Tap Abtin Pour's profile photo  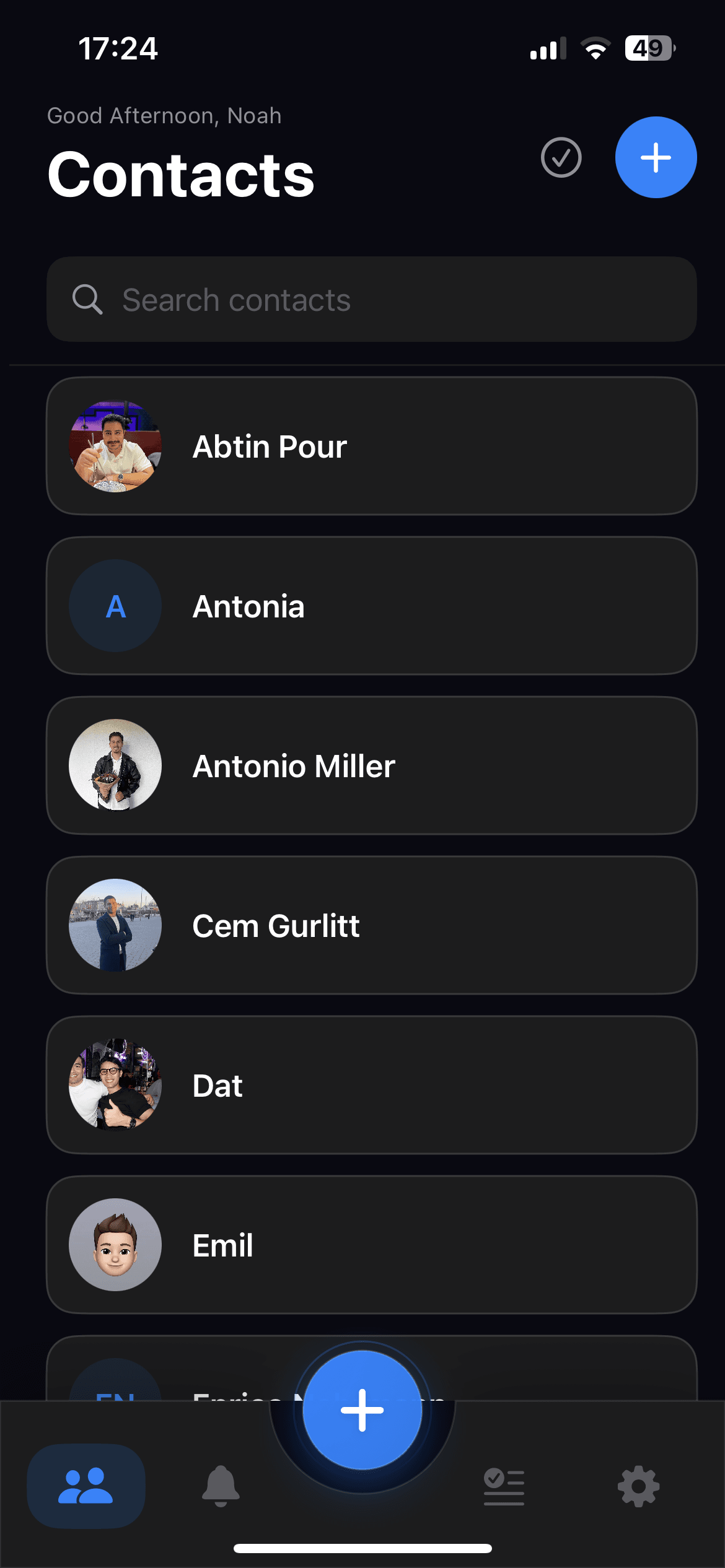pos(115,446)
